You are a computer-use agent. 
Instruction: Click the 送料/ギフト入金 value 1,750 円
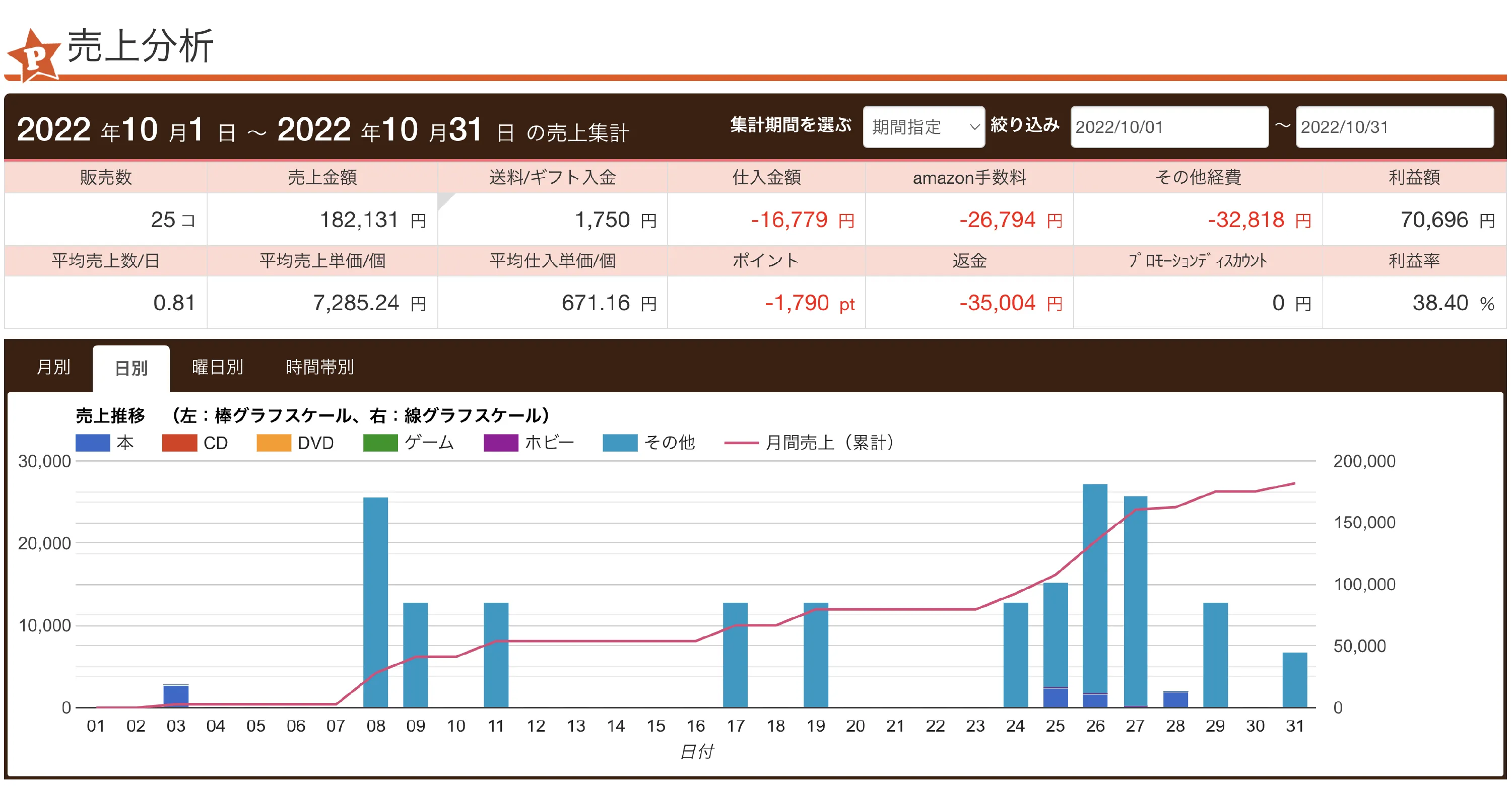pyautogui.click(x=615, y=220)
